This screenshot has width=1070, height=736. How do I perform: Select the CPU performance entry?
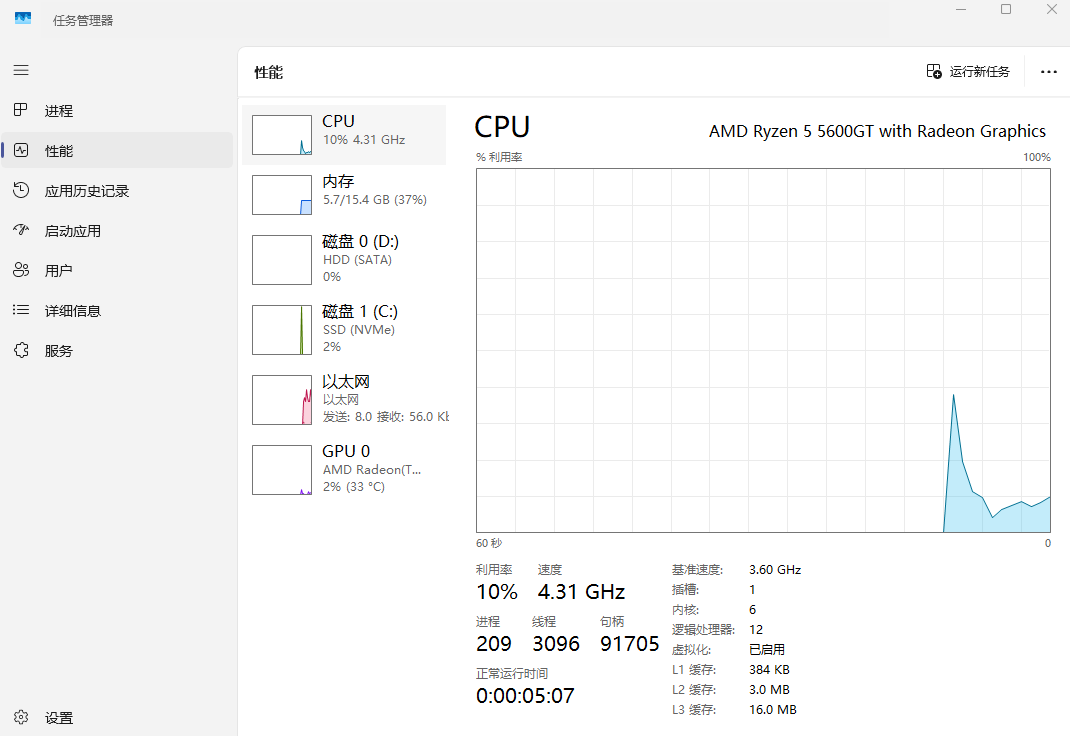coord(344,135)
